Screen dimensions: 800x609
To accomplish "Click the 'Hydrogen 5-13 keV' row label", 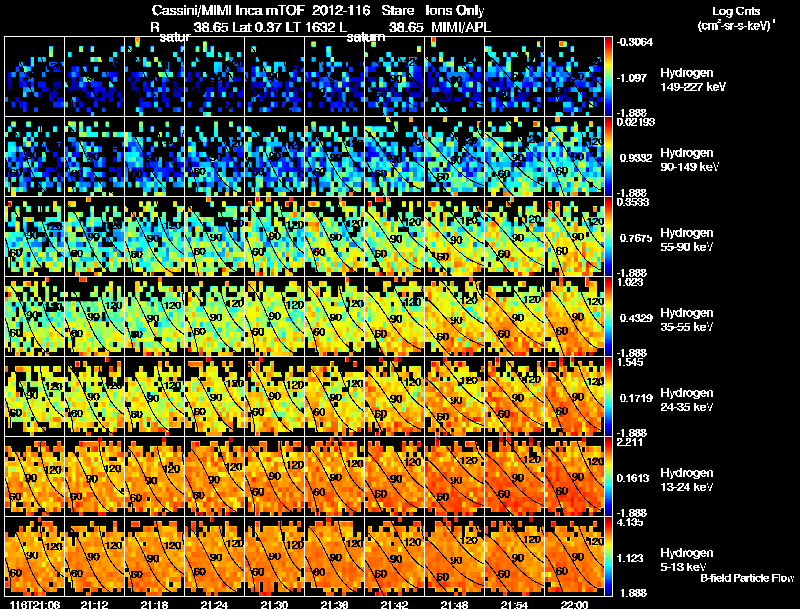I will 687,560.
